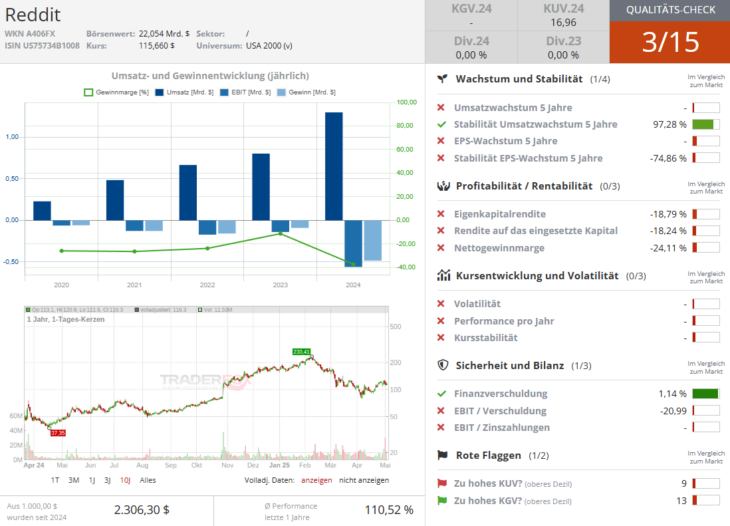Click the 37.35 low price marker
The image size is (730, 526).
click(x=58, y=433)
